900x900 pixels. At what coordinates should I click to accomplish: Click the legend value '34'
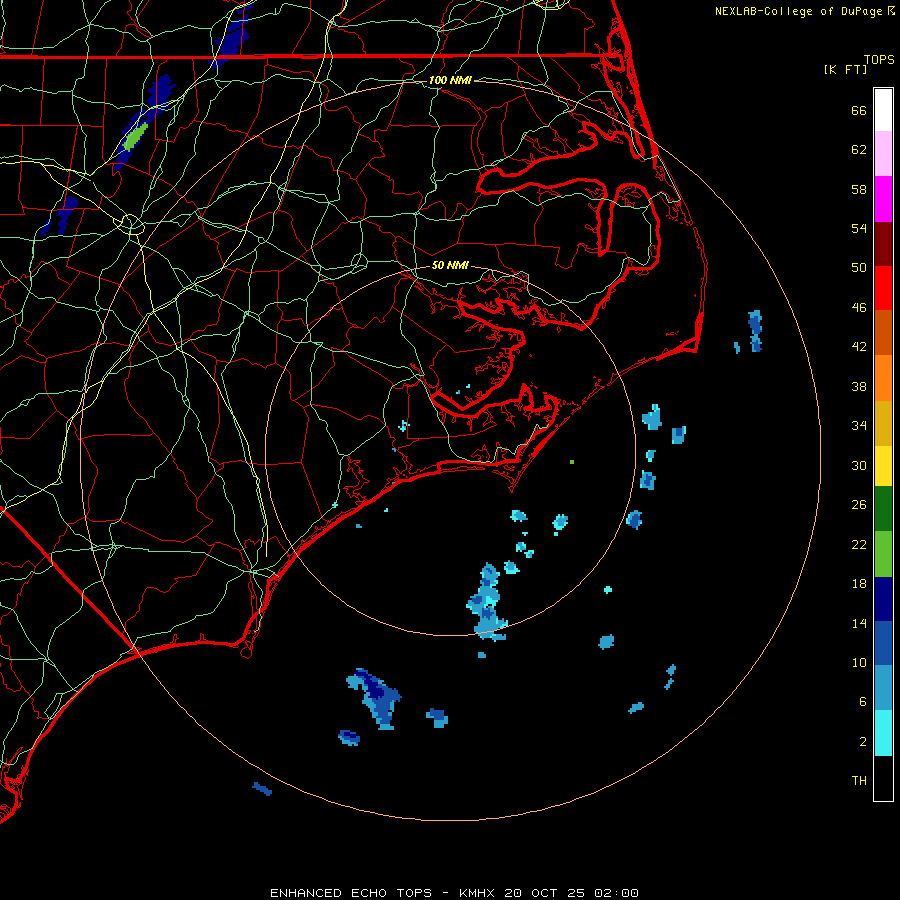pyautogui.click(x=859, y=425)
